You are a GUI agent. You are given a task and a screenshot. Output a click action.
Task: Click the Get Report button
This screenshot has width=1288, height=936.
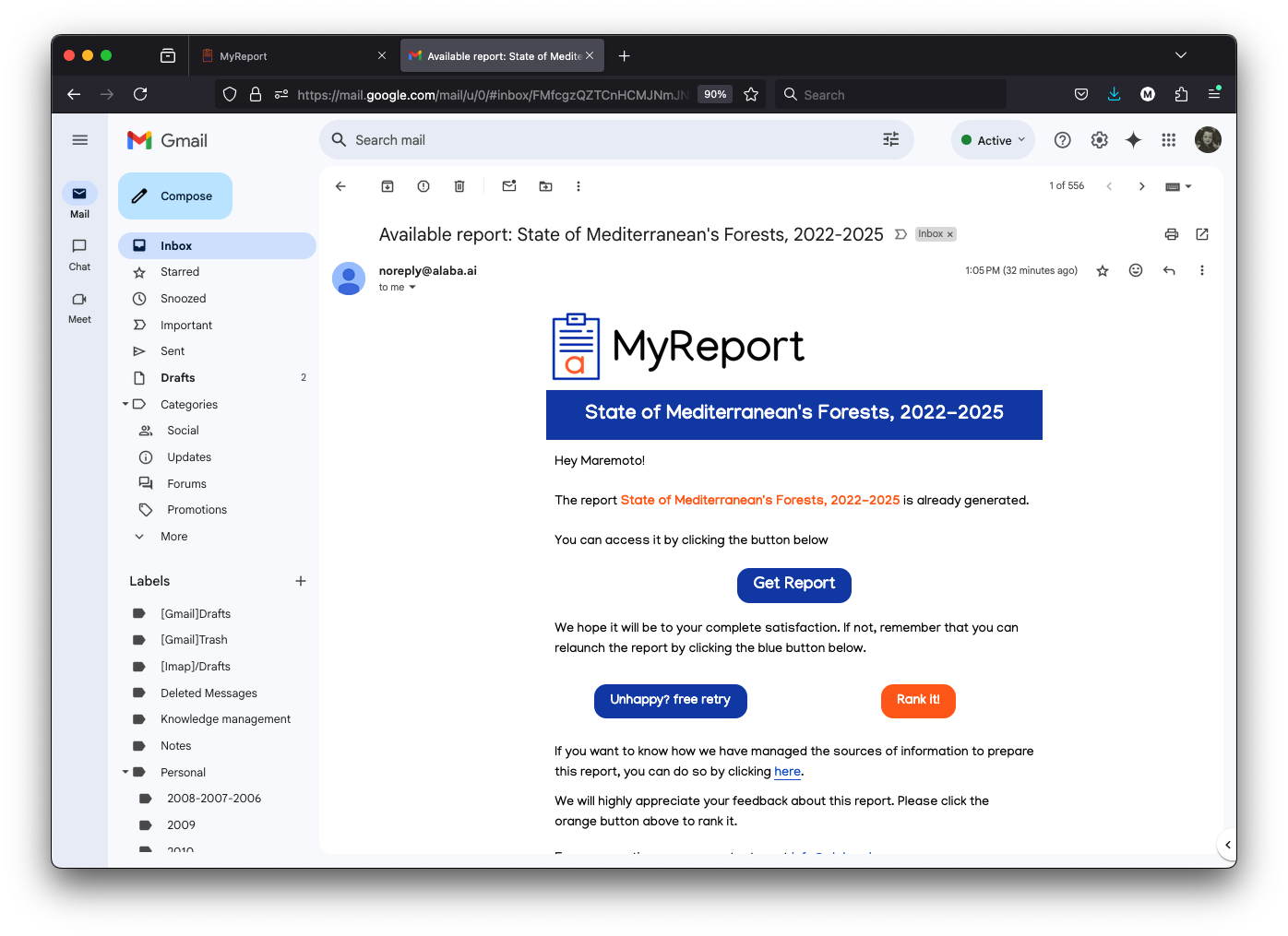[x=794, y=585]
